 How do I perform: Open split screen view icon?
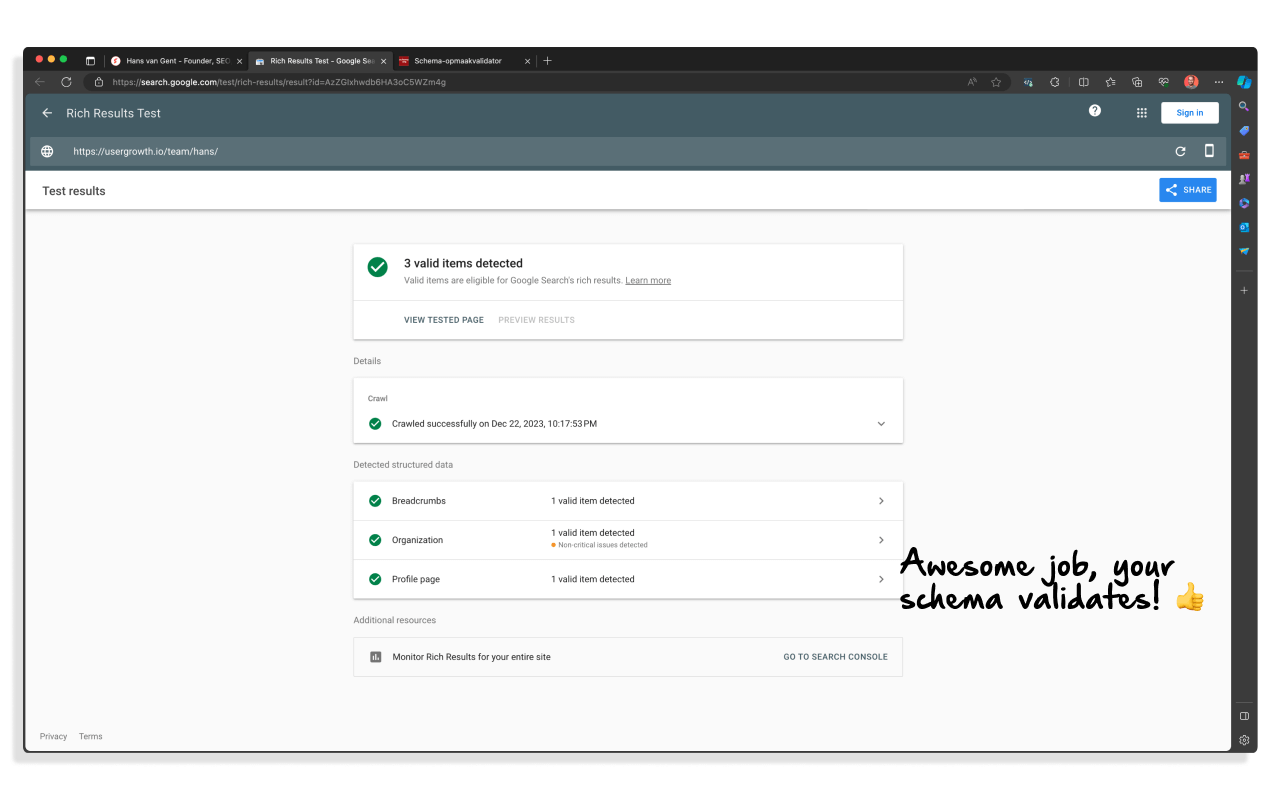(x=1084, y=82)
